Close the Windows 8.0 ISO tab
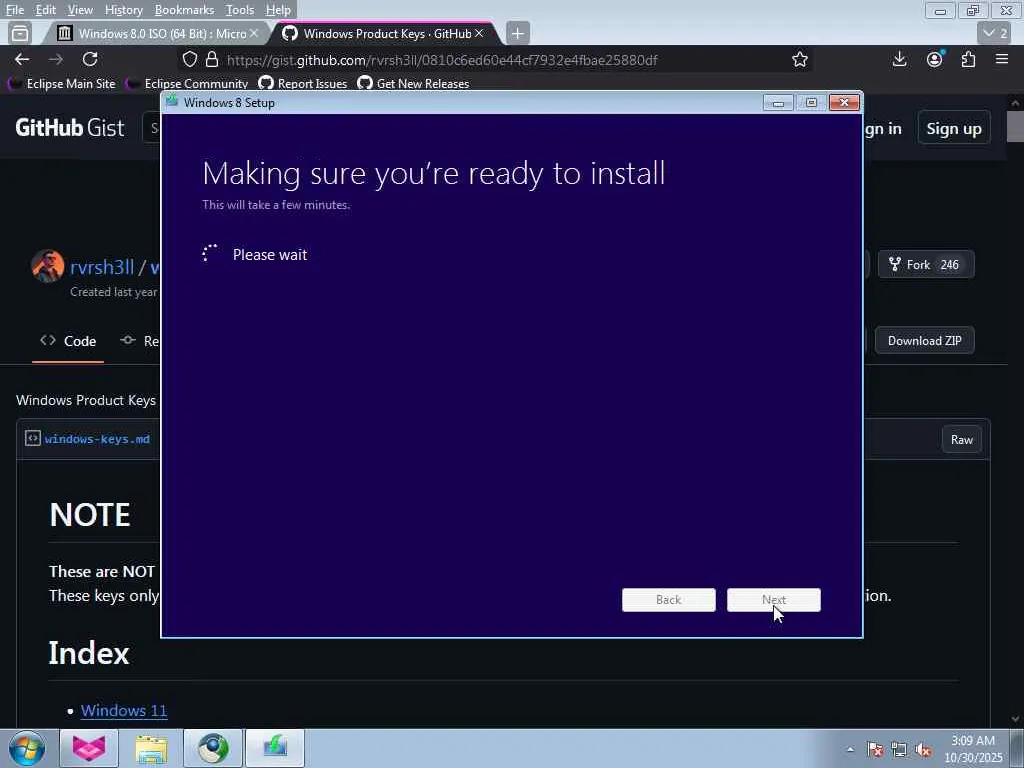Image resolution: width=1024 pixels, height=768 pixels. click(254, 33)
